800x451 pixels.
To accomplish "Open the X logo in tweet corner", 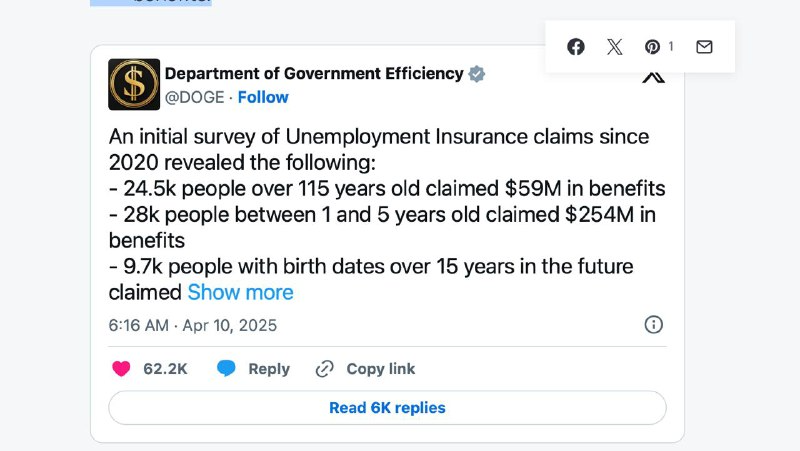I will [x=653, y=77].
